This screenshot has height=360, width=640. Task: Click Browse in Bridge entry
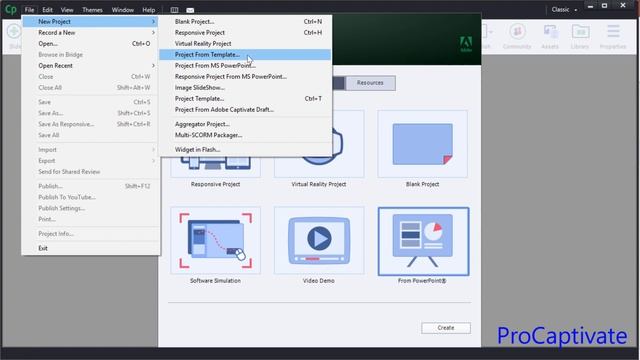[91, 55]
